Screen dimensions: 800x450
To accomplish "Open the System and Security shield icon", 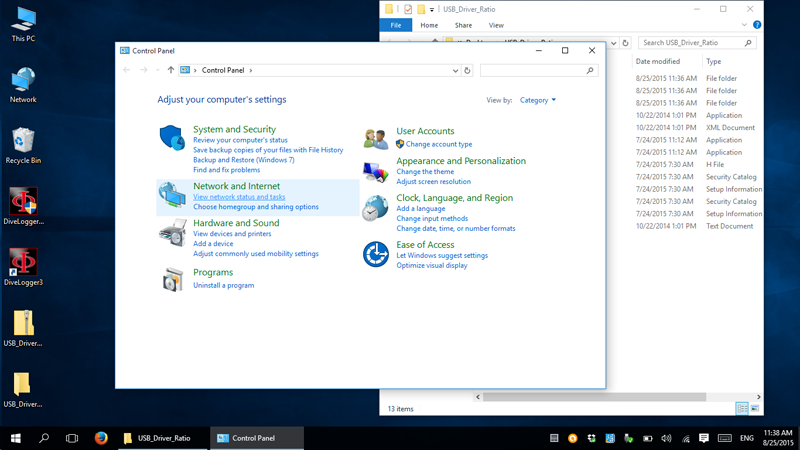I will tap(172, 138).
